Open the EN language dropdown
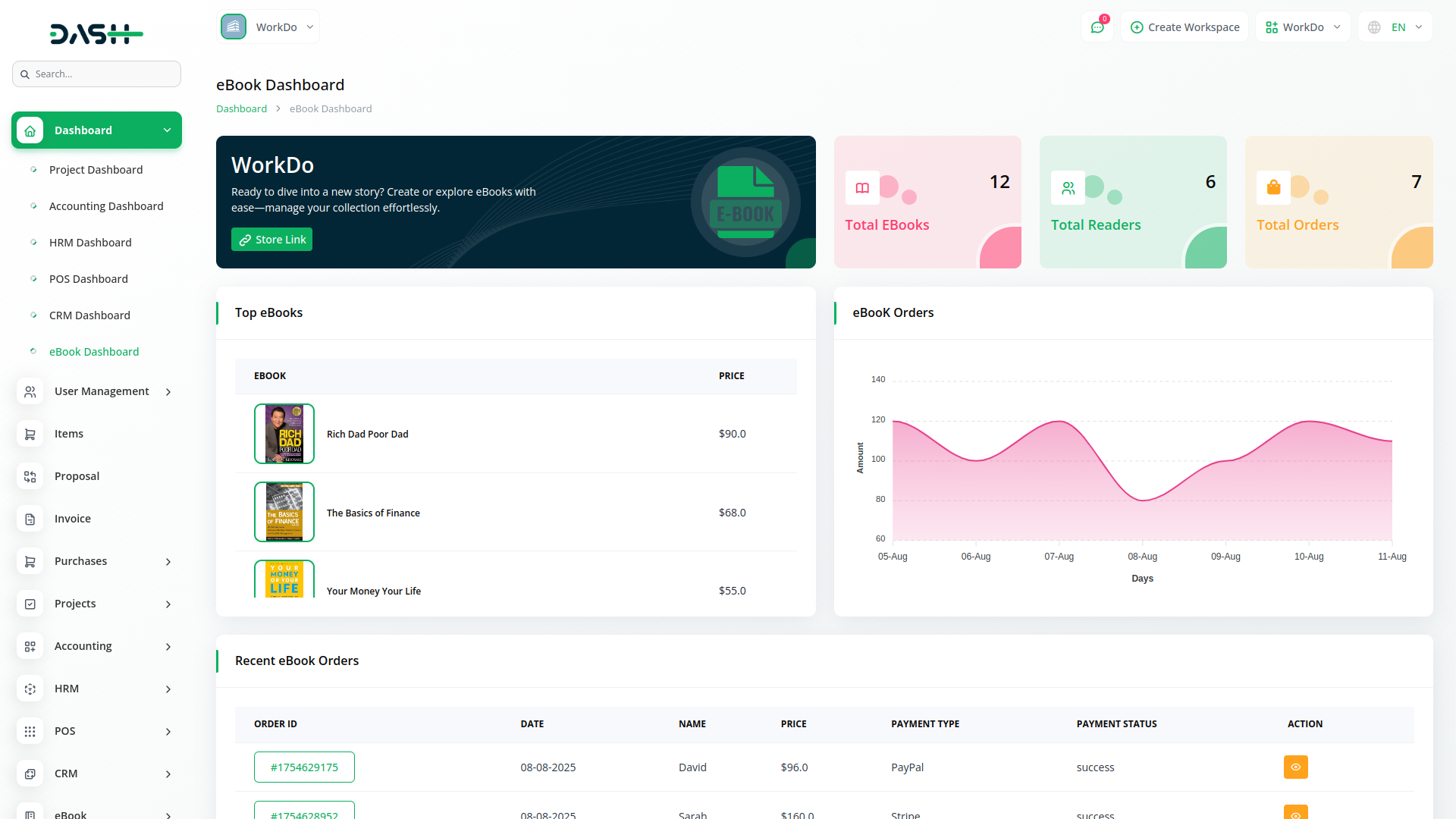 click(x=1407, y=27)
